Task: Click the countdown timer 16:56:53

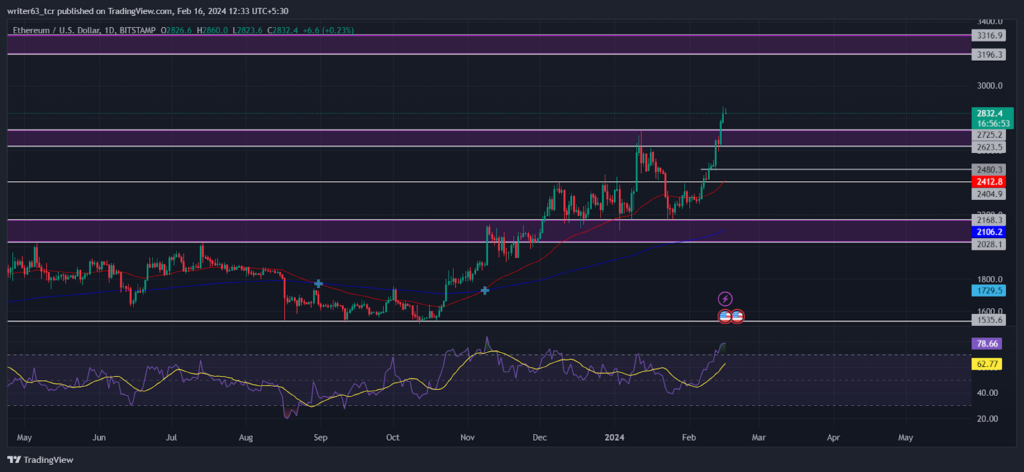Action: pos(992,123)
